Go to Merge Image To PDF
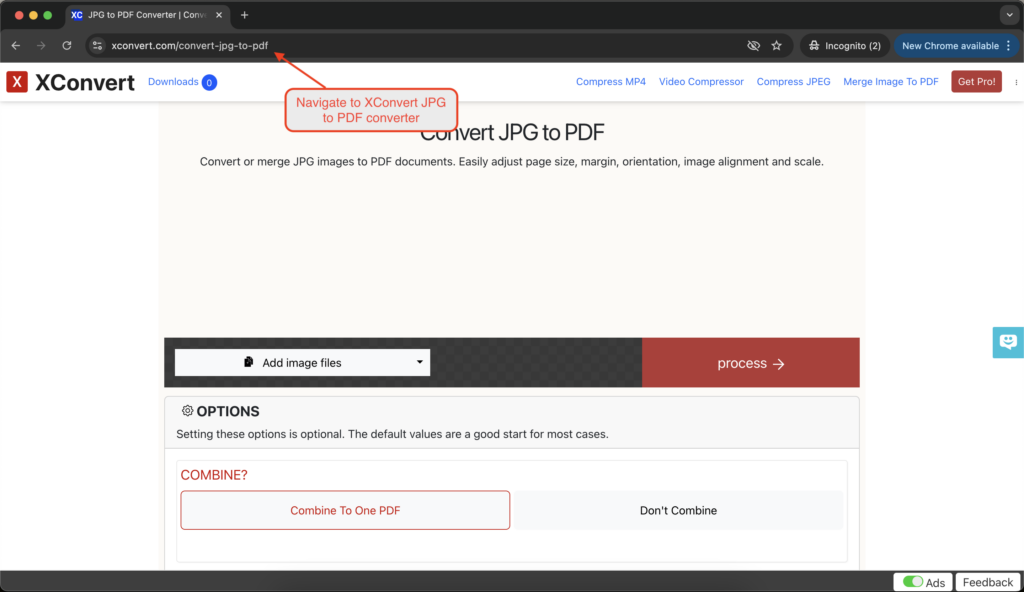This screenshot has height=592, width=1024. tap(891, 82)
